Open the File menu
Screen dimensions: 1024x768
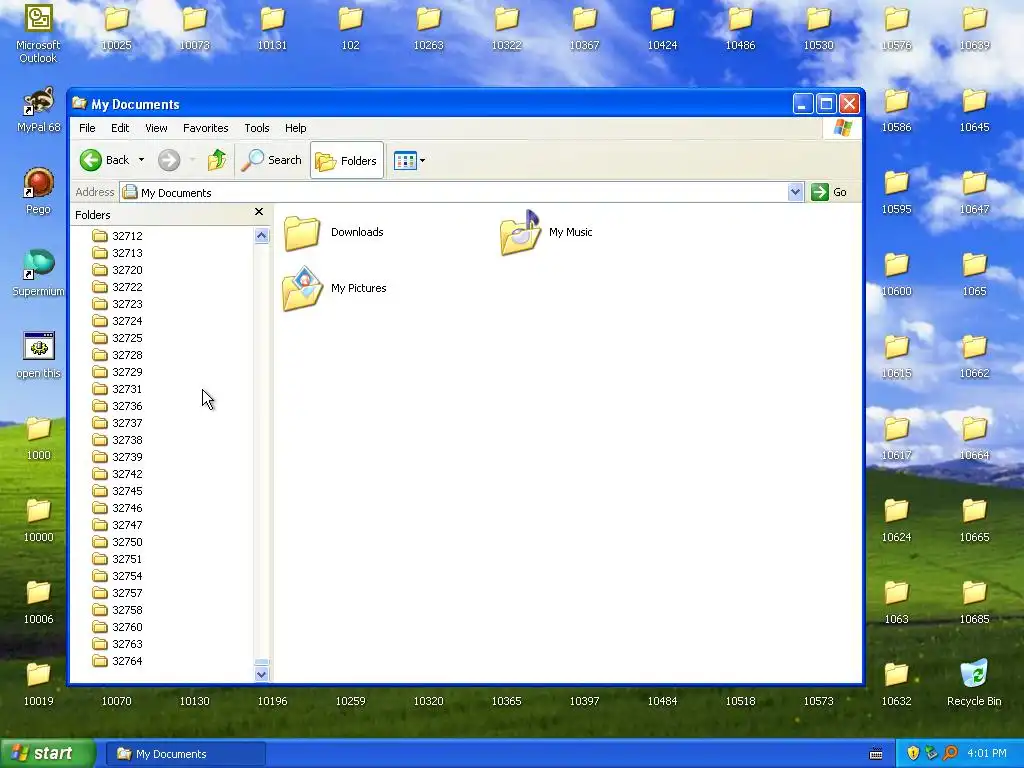[87, 128]
